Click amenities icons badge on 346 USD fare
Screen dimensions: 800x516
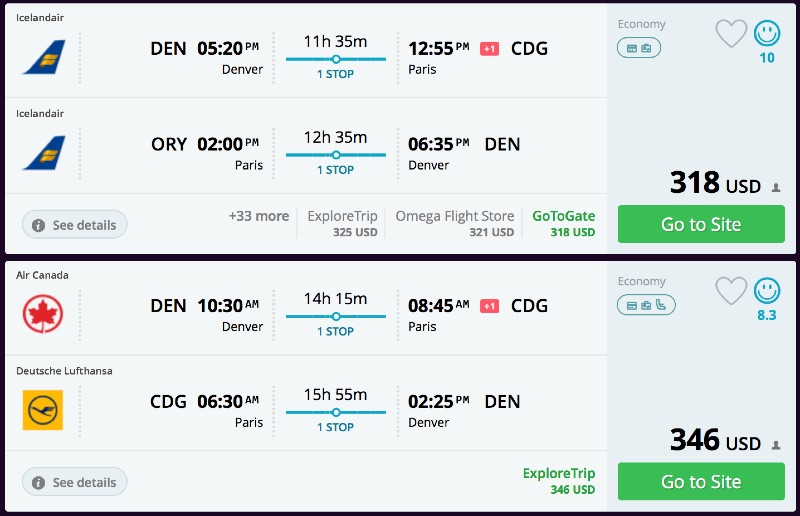pyautogui.click(x=646, y=305)
